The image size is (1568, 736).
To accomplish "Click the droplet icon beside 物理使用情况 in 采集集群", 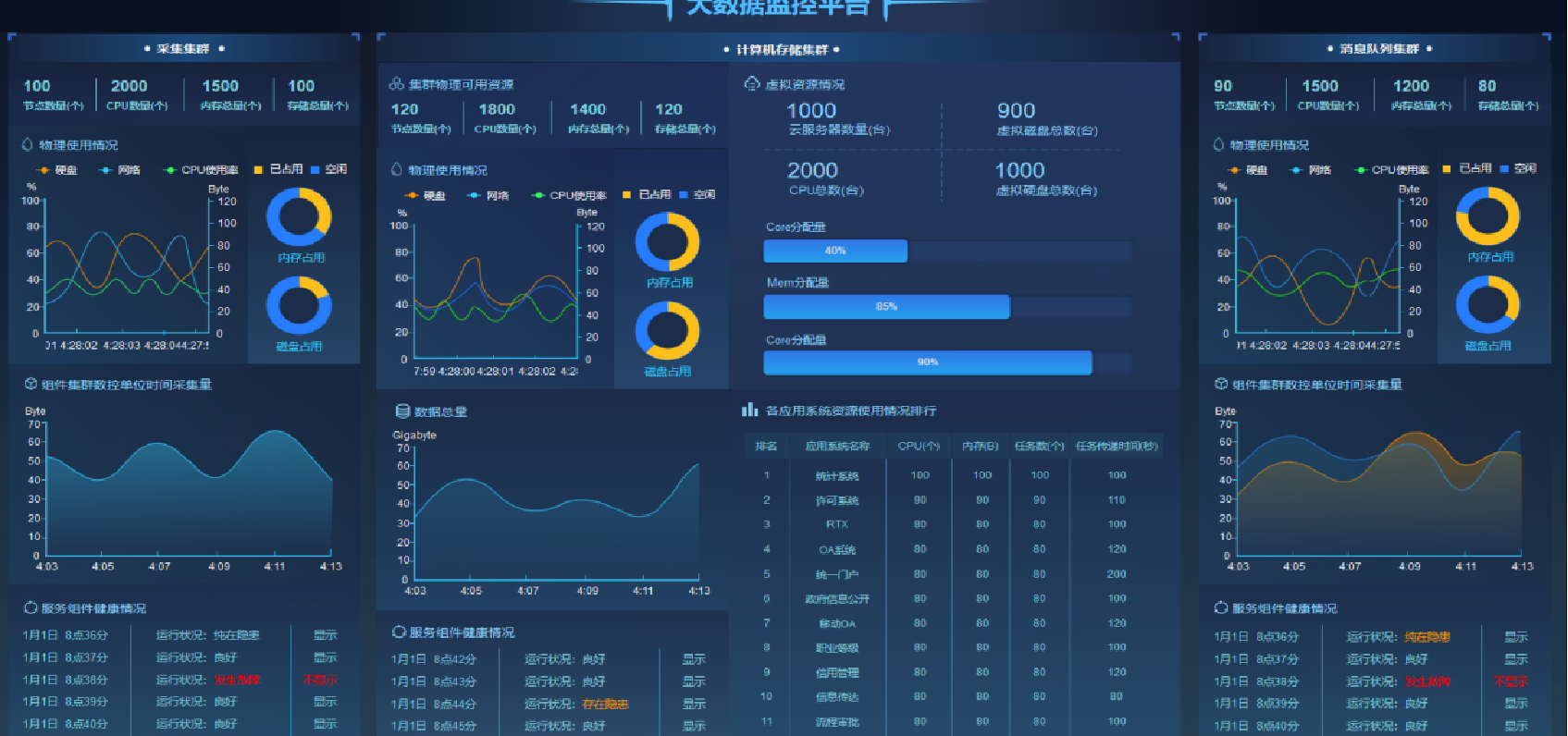I will pos(28,145).
